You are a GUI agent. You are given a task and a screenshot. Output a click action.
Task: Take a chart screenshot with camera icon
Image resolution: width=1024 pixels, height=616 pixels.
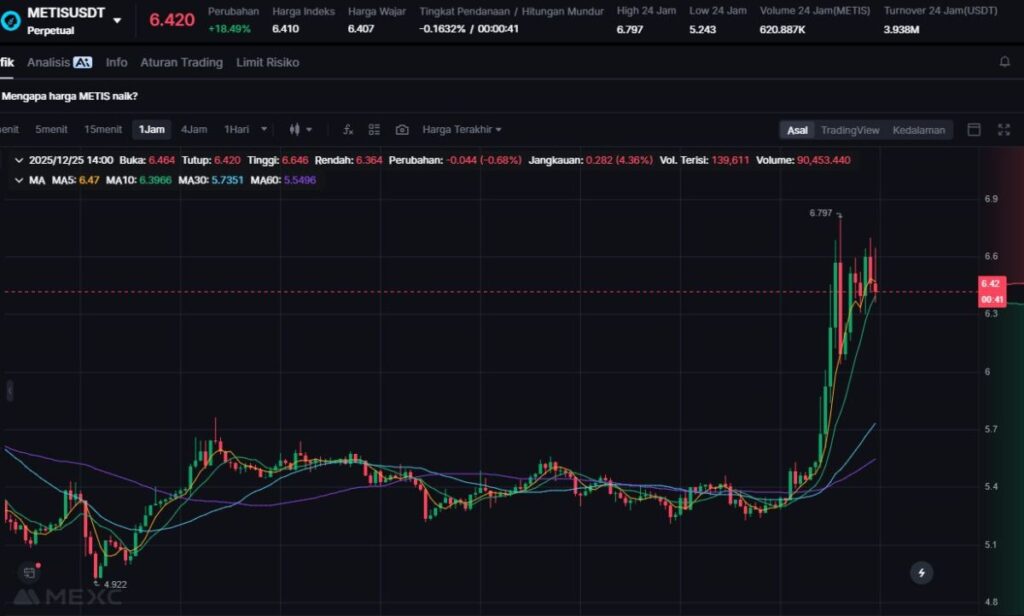pos(402,130)
